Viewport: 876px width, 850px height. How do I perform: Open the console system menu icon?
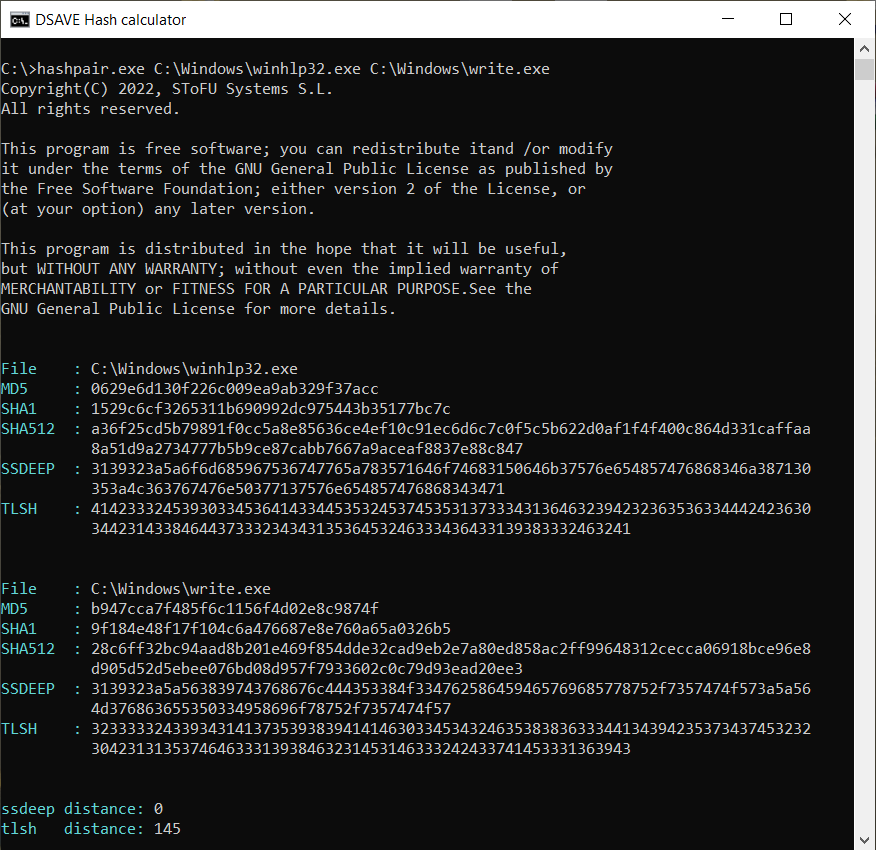(x=18, y=19)
